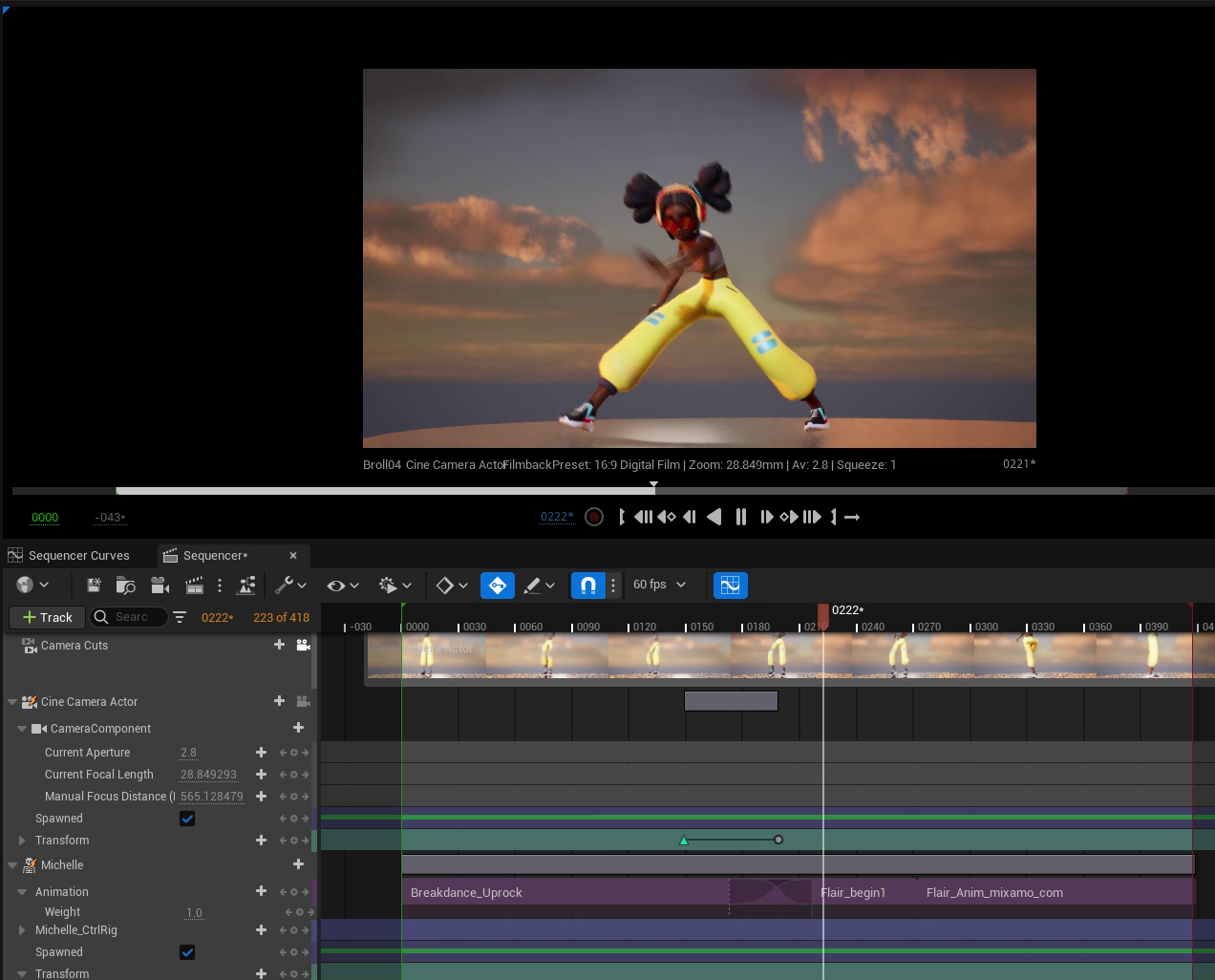The width and height of the screenshot is (1215, 980).
Task: Expand the Michelle_CtrlRig track
Action: click(x=22, y=930)
